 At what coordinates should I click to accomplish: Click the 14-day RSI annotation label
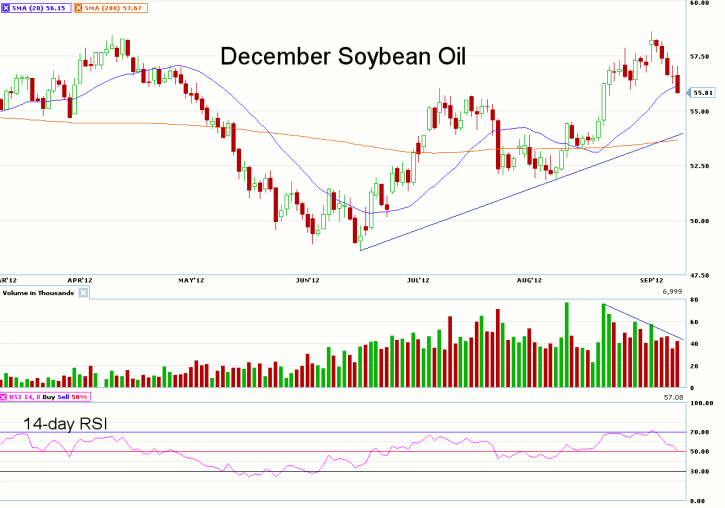64,423
